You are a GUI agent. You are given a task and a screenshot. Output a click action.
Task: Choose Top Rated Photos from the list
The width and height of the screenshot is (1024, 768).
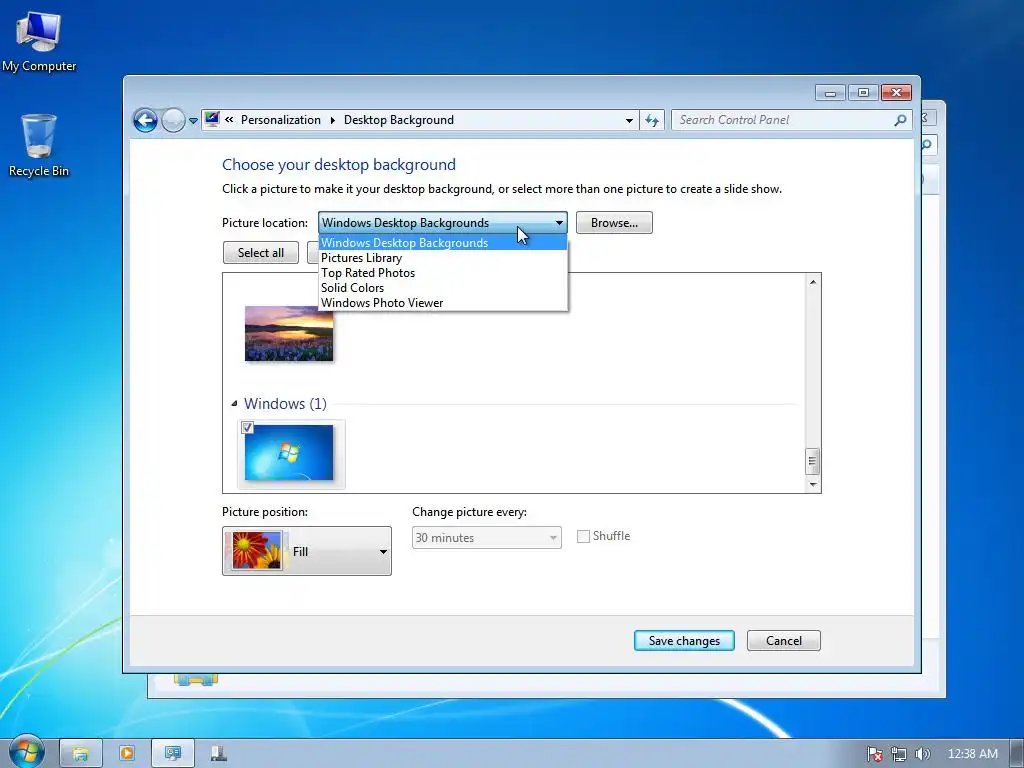(x=443, y=273)
